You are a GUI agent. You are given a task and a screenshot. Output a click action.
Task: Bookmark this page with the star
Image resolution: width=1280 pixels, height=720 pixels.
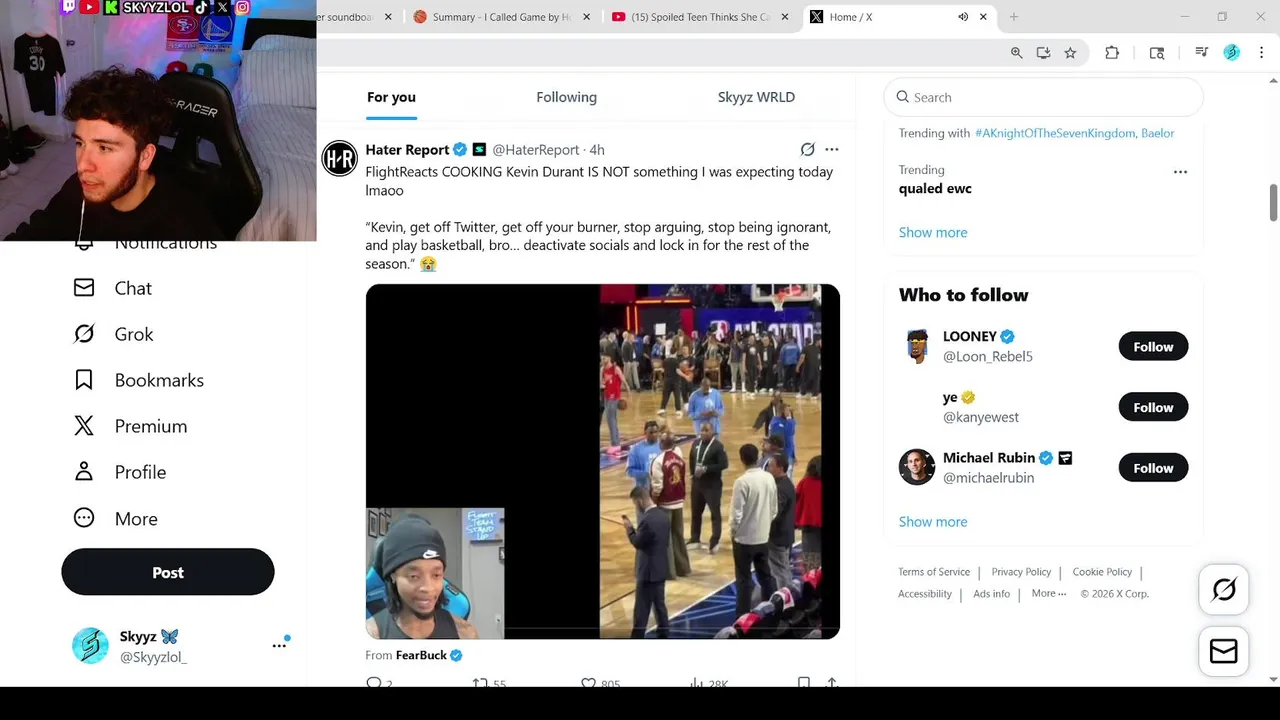[1071, 53]
